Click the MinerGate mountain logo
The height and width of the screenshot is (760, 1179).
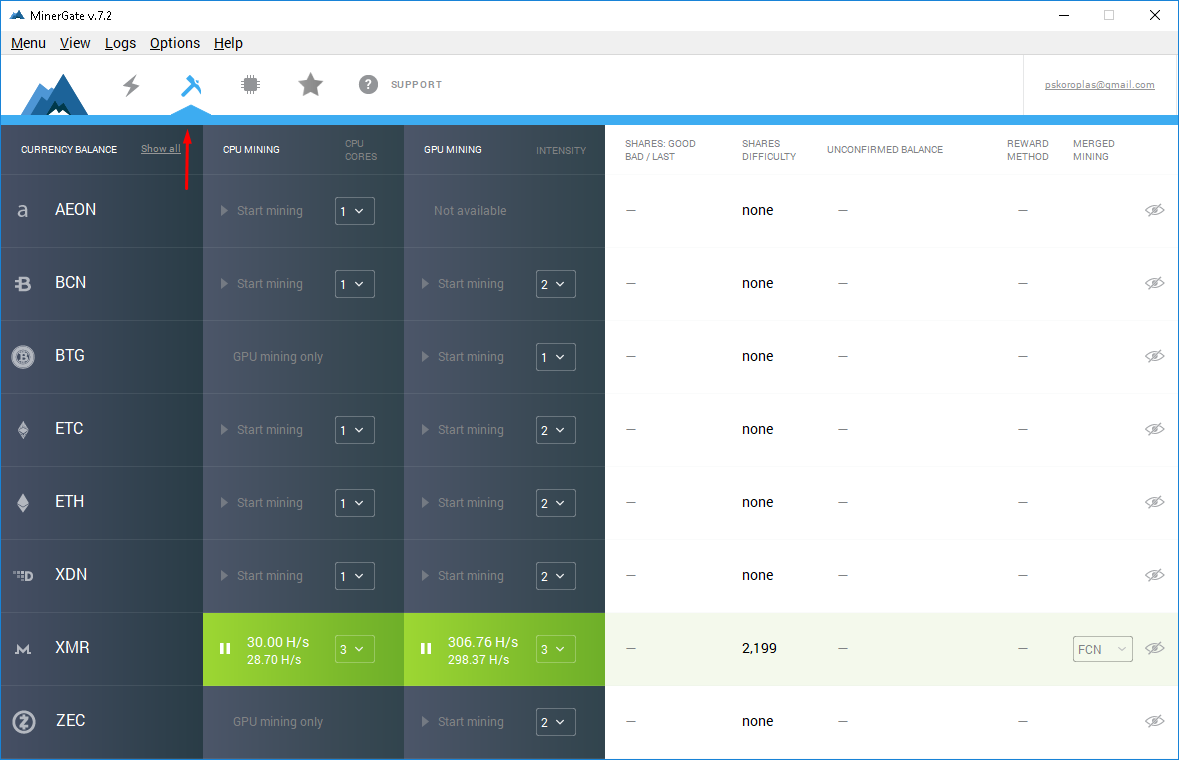[55, 95]
